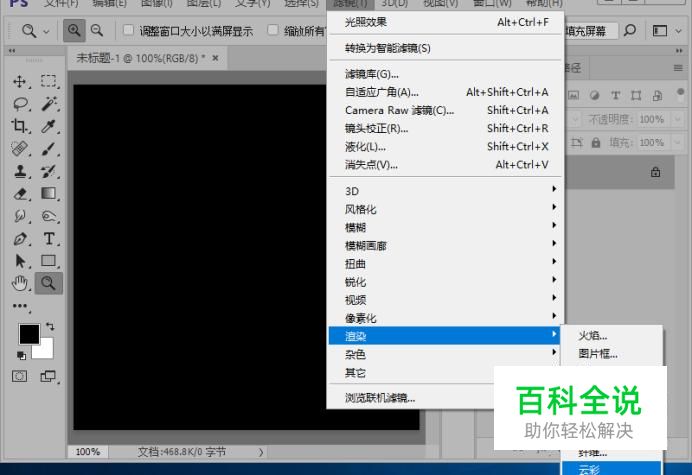Screen dimensions: 692x475
Task: Select the Rectangular Marquee tool
Action: pyautogui.click(x=49, y=81)
